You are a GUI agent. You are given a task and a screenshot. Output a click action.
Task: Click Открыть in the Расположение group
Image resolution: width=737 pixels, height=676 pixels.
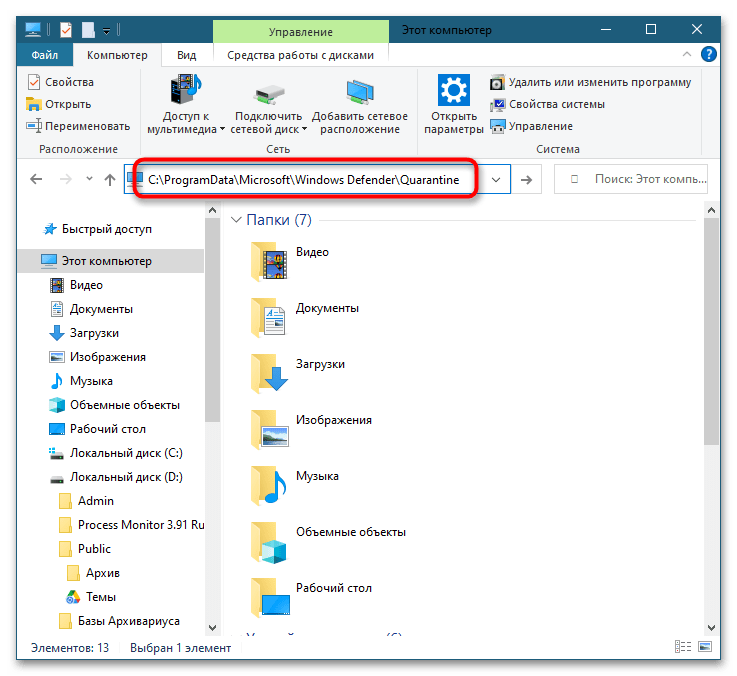pyautogui.click(x=59, y=104)
